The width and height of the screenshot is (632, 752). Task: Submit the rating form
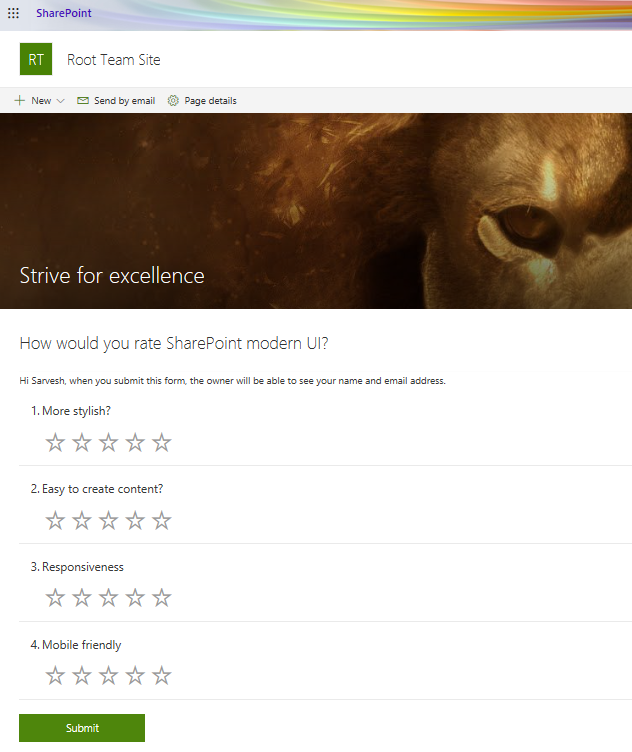click(82, 728)
